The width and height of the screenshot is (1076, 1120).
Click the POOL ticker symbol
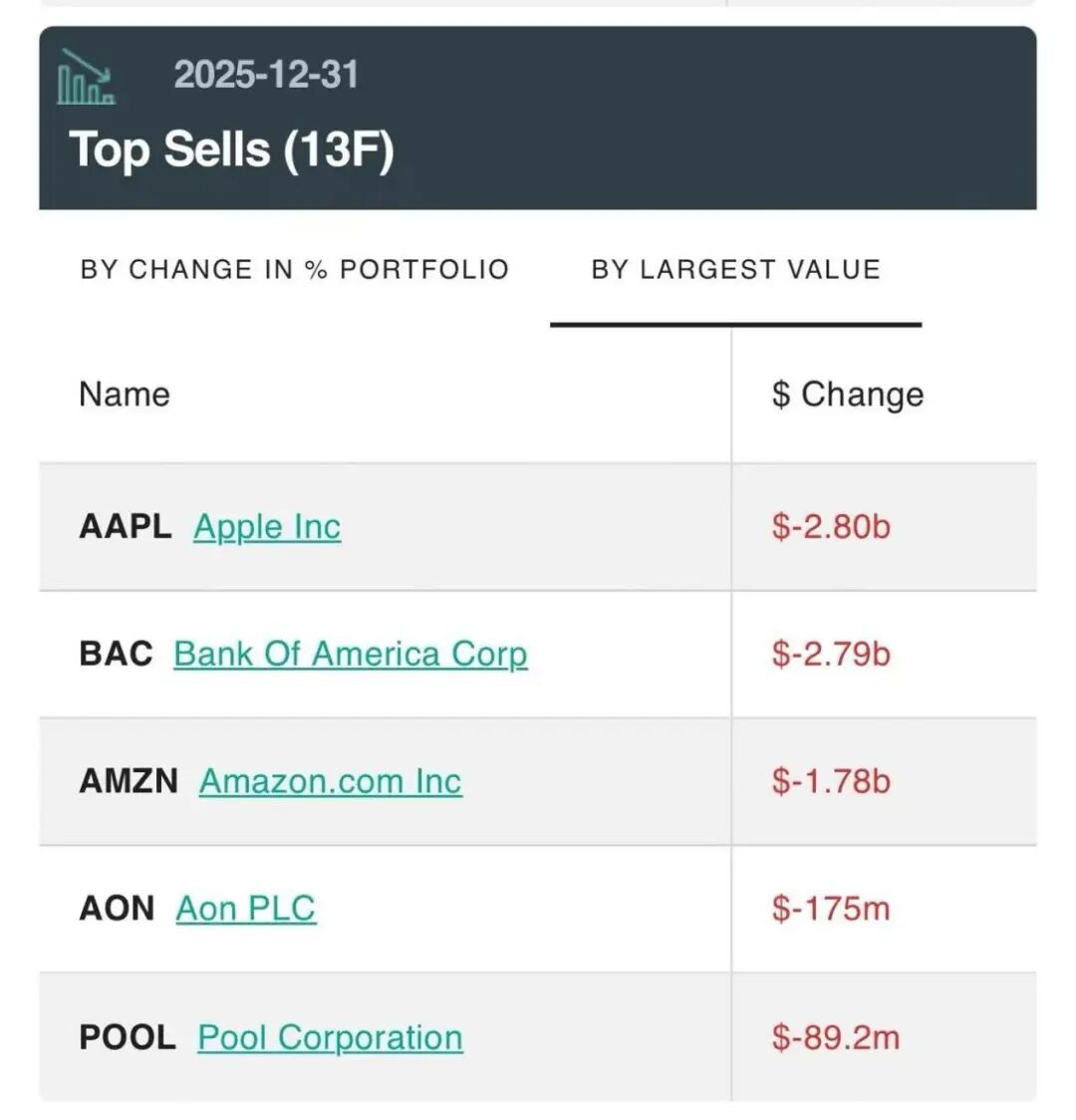click(127, 1037)
